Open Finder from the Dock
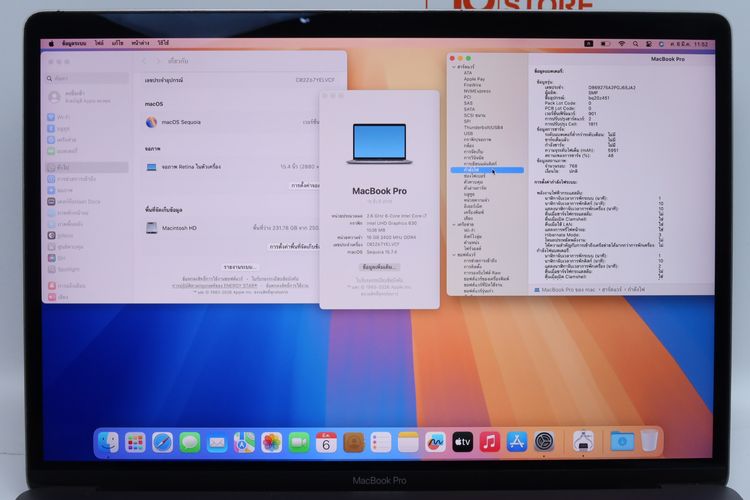Screen dimensions: 750x500 [109, 443]
